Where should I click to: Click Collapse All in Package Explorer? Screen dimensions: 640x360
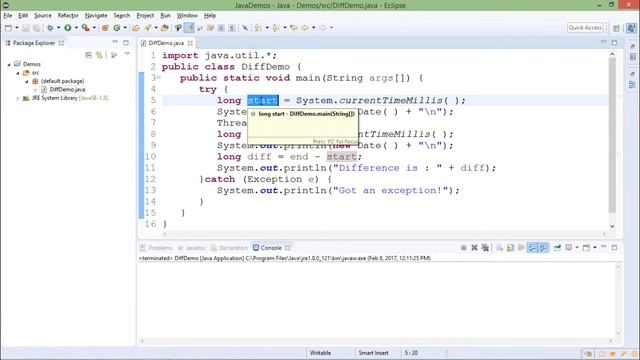tap(89, 55)
